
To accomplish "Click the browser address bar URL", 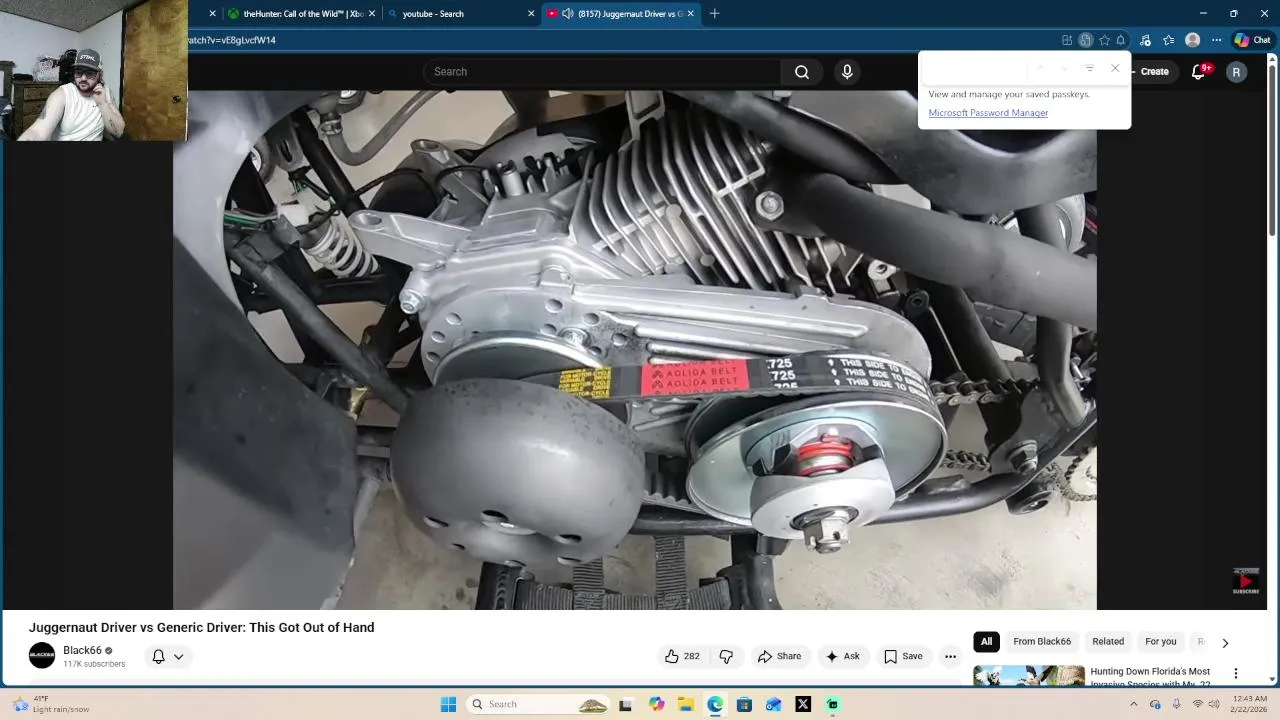I will click(232, 40).
